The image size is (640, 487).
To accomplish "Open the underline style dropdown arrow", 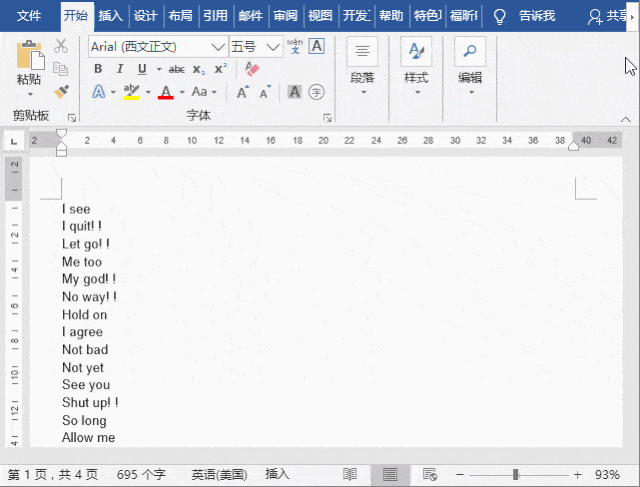I will coord(159,69).
